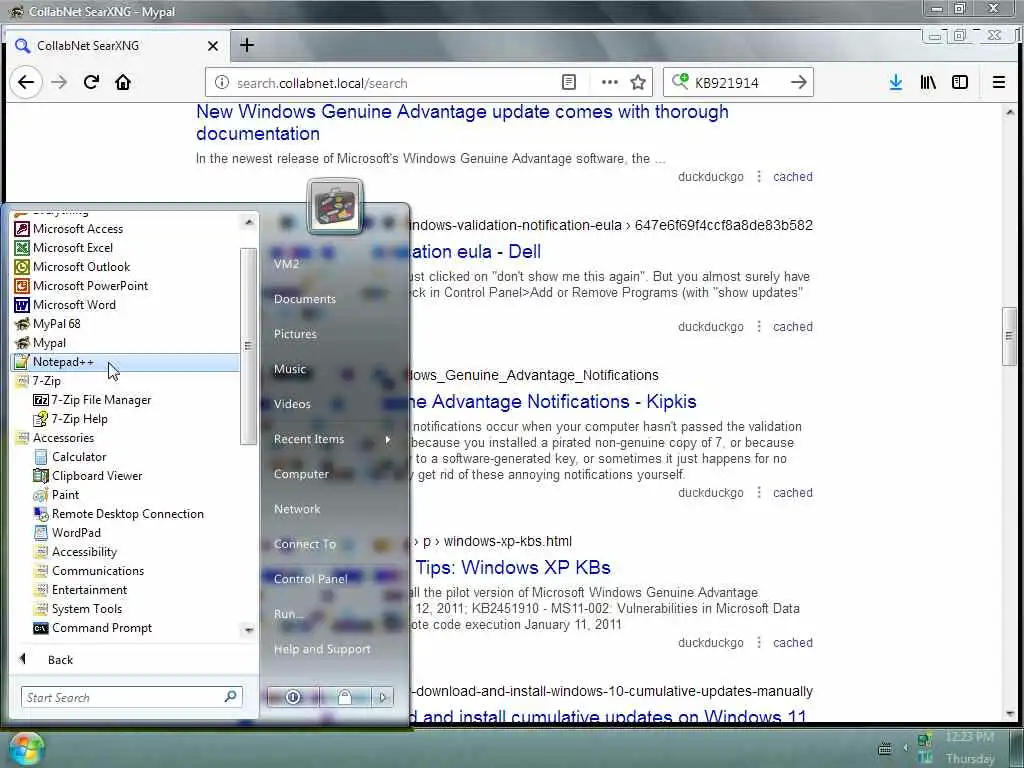This screenshot has height=768, width=1024.
Task: Open Pictures from start menu
Action: 295,334
